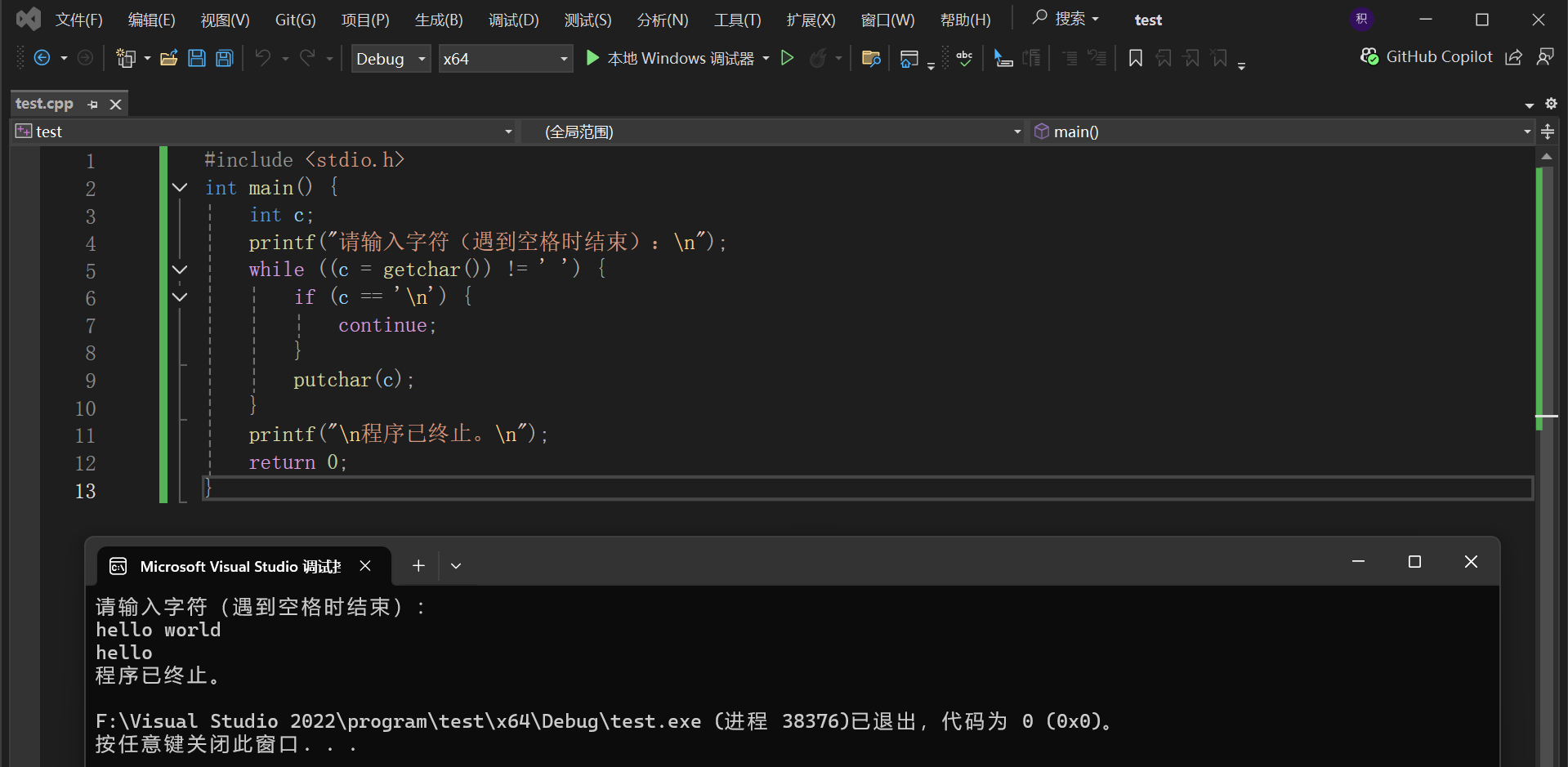The image size is (1568, 767).
Task: Open the 编辑(E) menu
Action: click(x=152, y=20)
